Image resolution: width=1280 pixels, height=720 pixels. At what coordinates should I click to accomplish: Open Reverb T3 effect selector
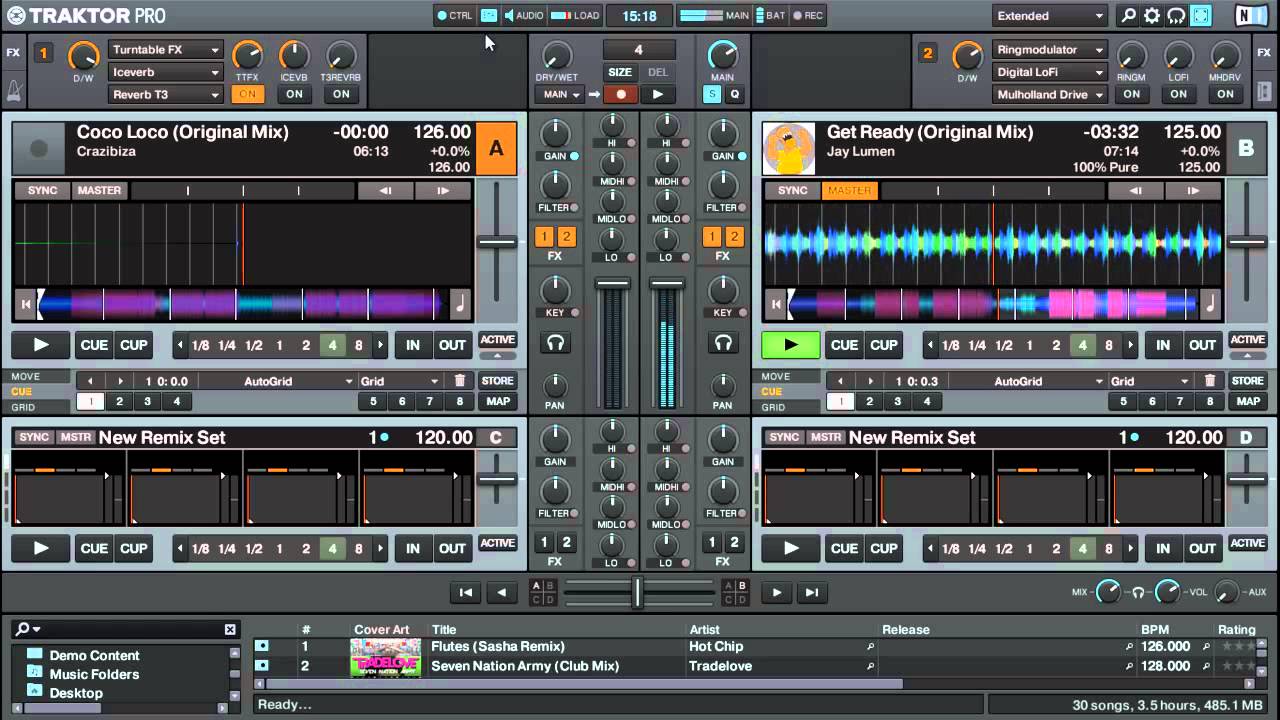coord(165,94)
